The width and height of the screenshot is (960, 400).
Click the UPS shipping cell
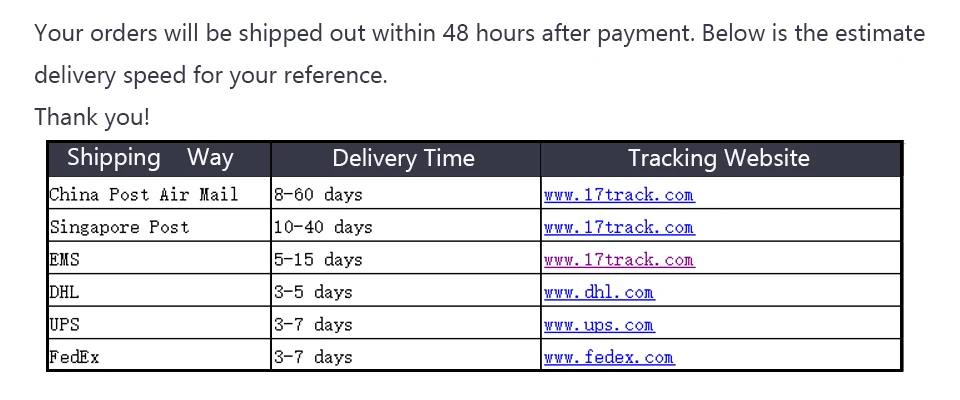[x=159, y=323]
